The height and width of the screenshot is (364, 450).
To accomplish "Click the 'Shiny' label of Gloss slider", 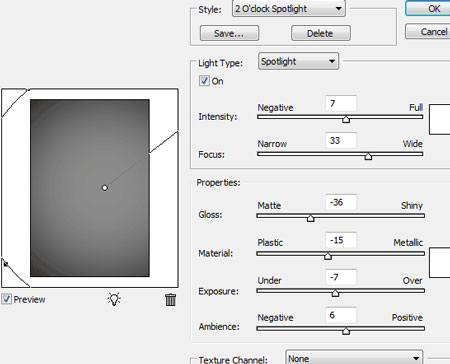I will point(412,205).
